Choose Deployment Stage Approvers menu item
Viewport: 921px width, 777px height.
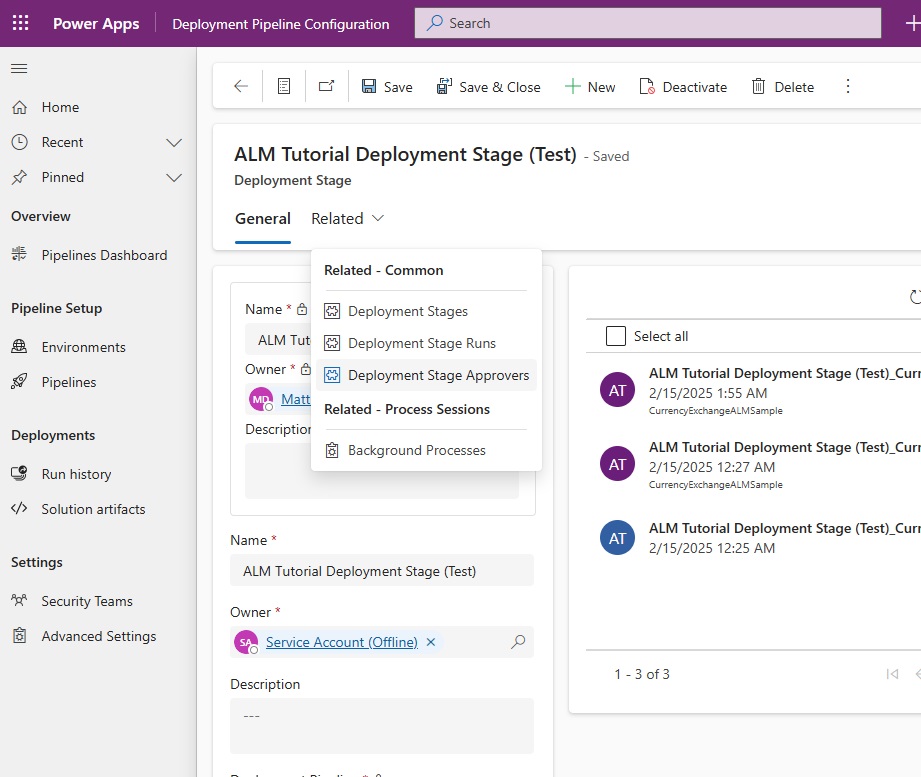pyautogui.click(x=426, y=375)
